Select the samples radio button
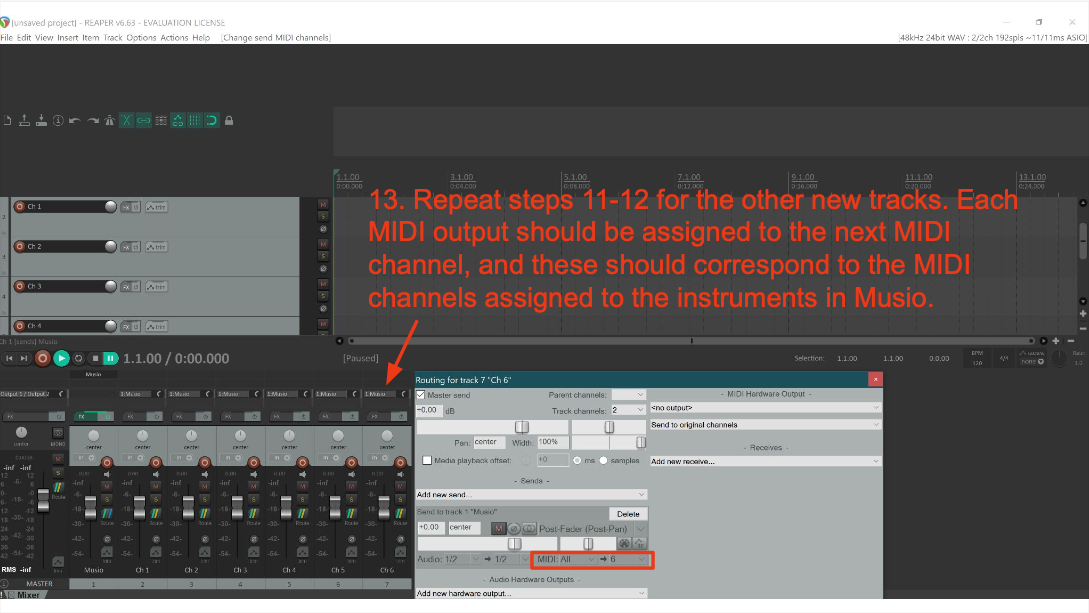This screenshot has width=1089, height=613. [x=604, y=460]
